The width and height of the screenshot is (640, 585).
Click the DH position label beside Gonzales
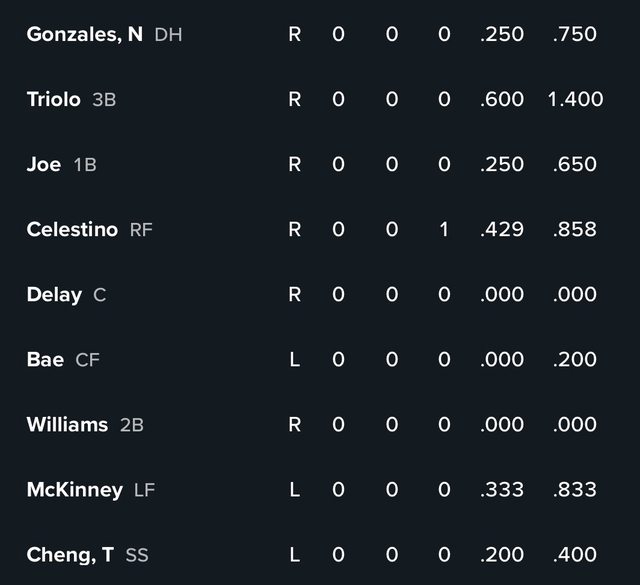pyautogui.click(x=169, y=35)
